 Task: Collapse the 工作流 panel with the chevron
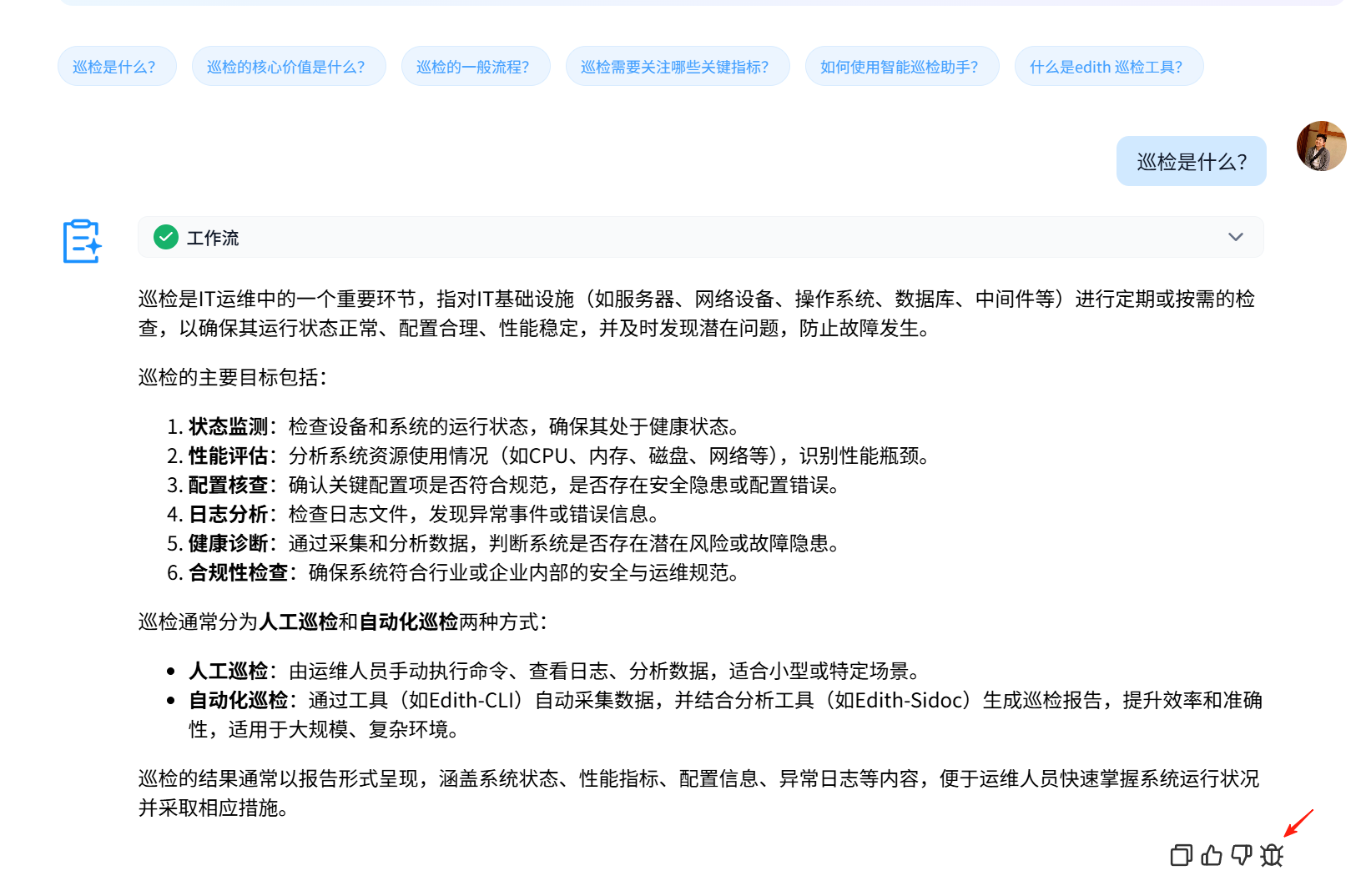pyautogui.click(x=1235, y=237)
